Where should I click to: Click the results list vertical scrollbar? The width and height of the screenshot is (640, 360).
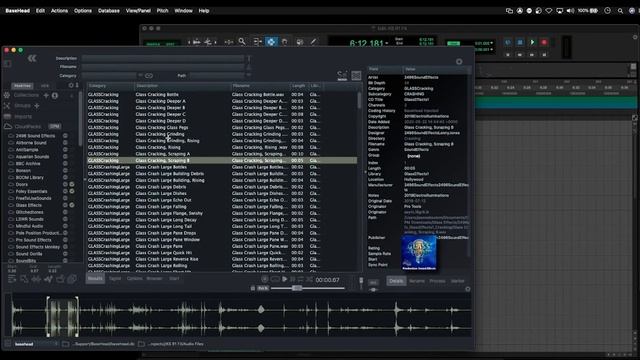[x=359, y=100]
